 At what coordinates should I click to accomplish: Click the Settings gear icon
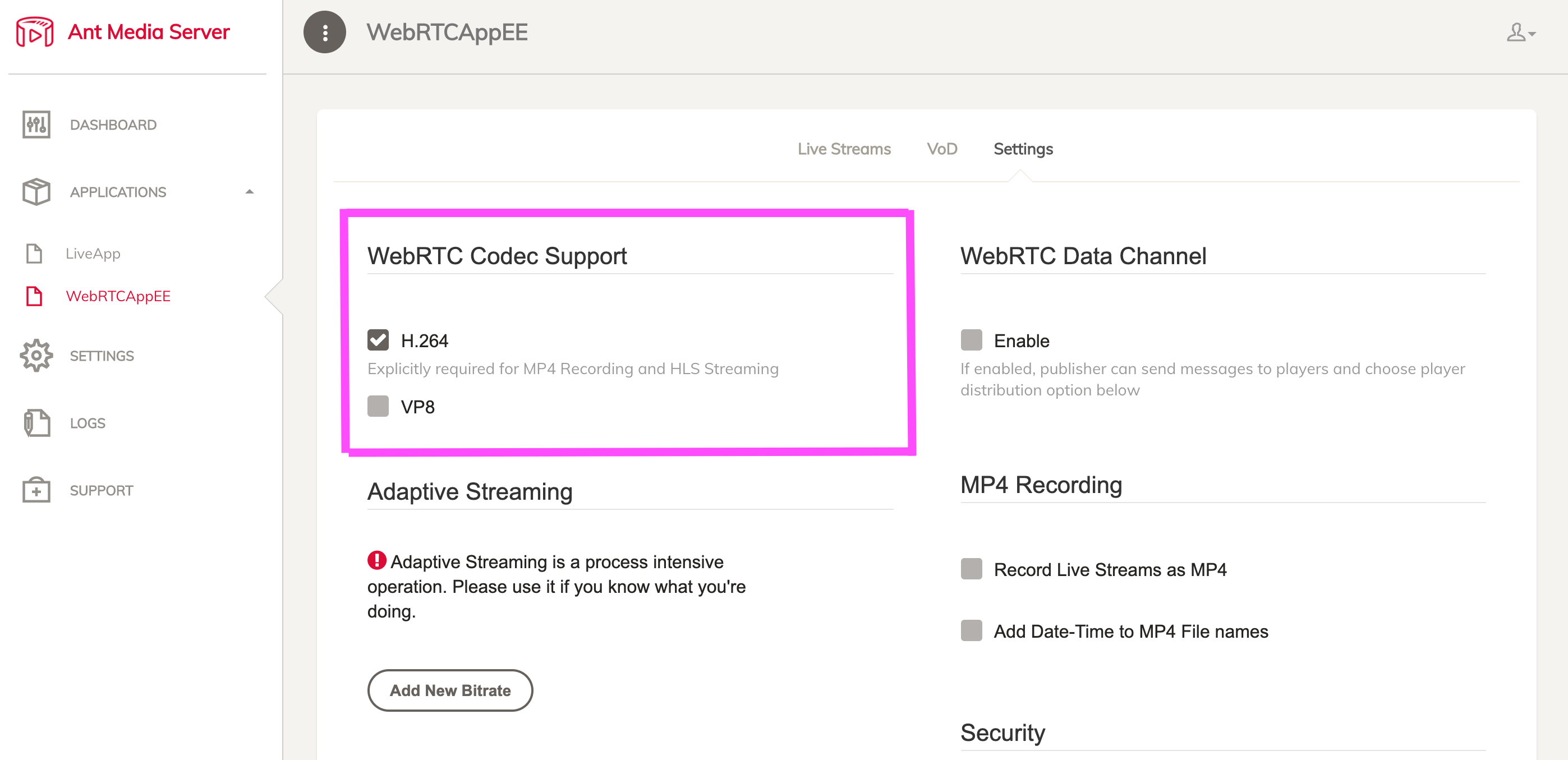(x=36, y=356)
